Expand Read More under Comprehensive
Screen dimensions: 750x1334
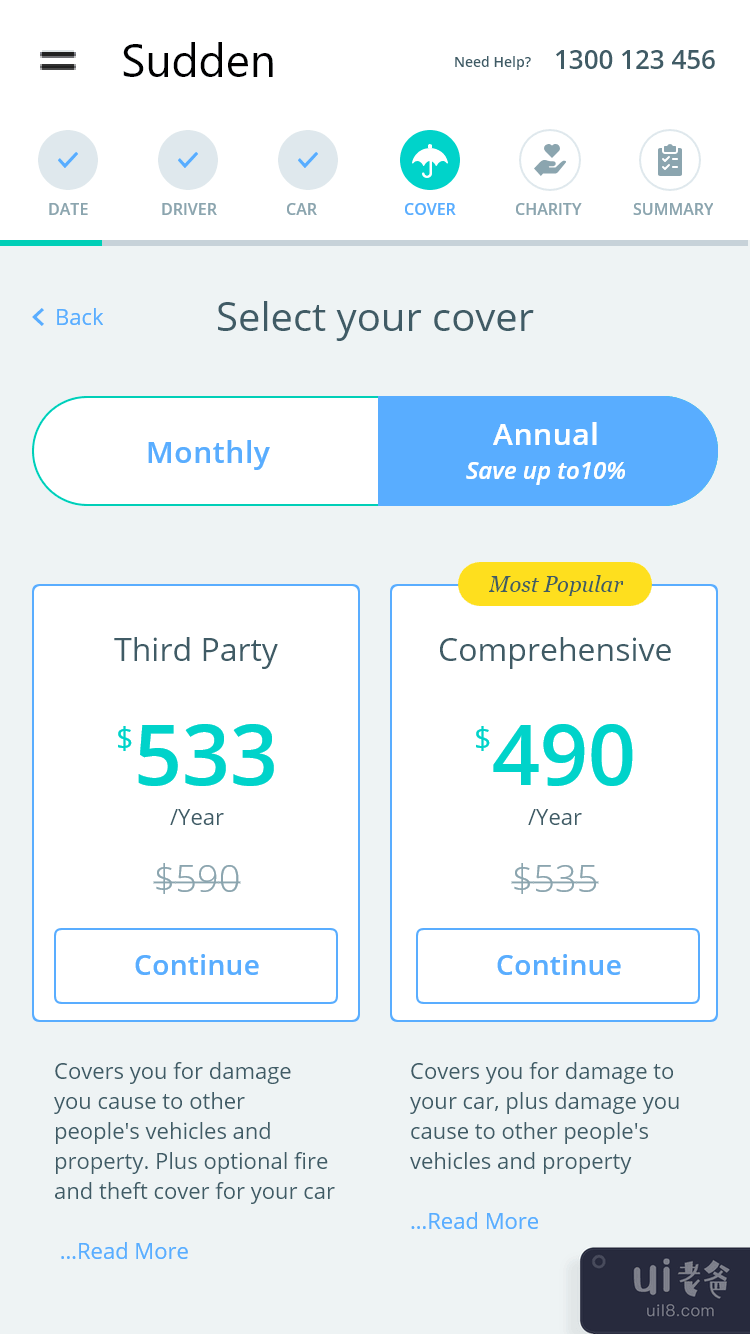click(x=475, y=1221)
